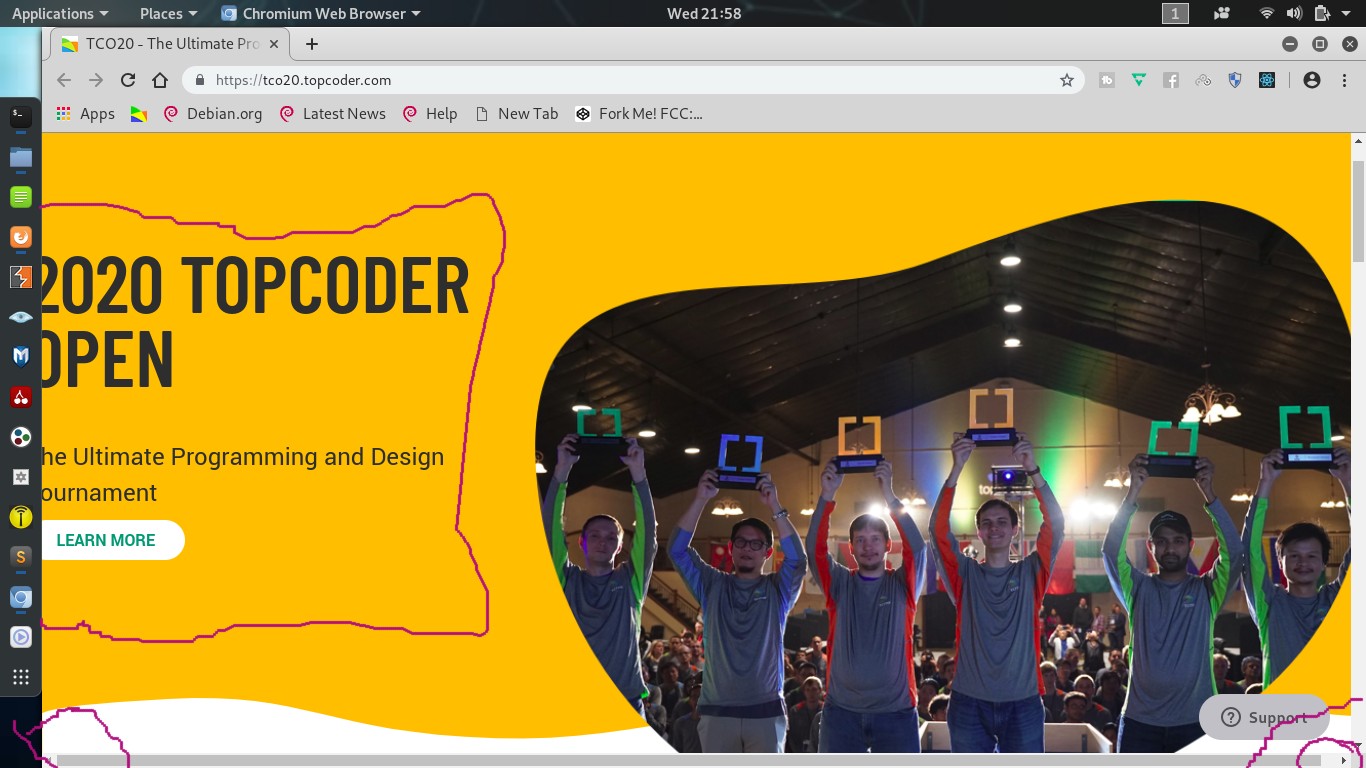Click the battery status icon
This screenshot has width=1366, height=768.
pyautogui.click(x=1322, y=13)
